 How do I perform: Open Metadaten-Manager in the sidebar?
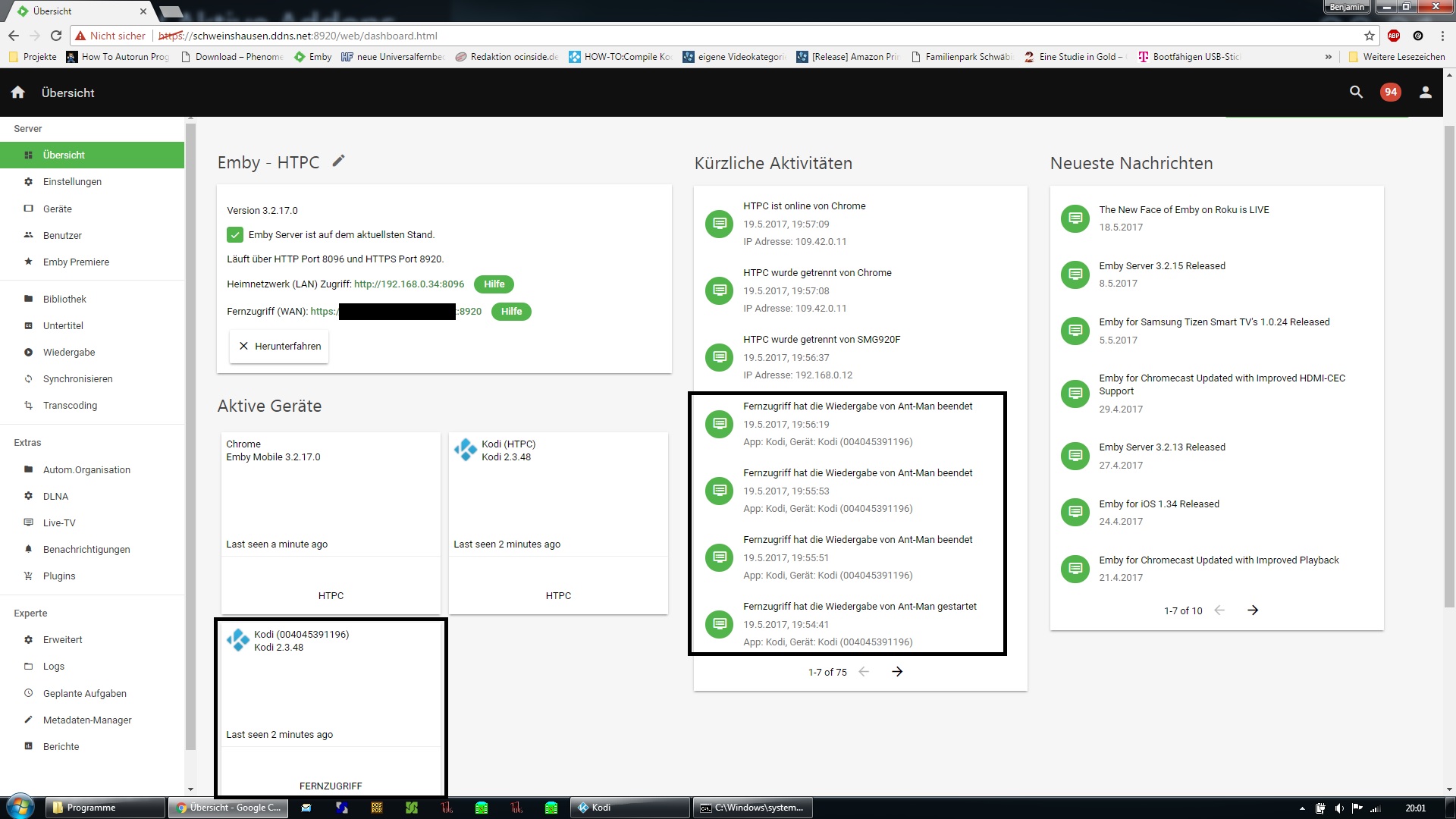tap(92, 720)
